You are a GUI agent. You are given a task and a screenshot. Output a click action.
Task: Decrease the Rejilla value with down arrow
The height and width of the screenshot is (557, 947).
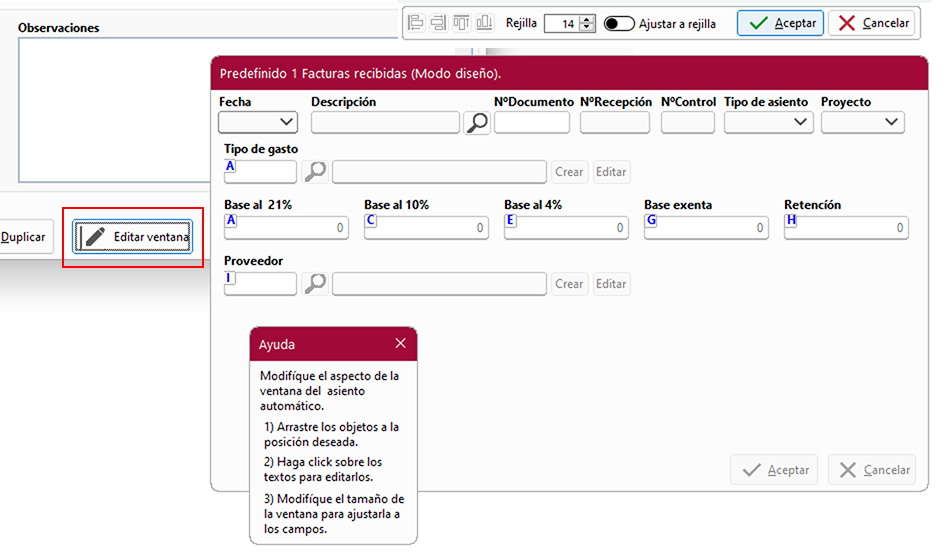tap(587, 28)
